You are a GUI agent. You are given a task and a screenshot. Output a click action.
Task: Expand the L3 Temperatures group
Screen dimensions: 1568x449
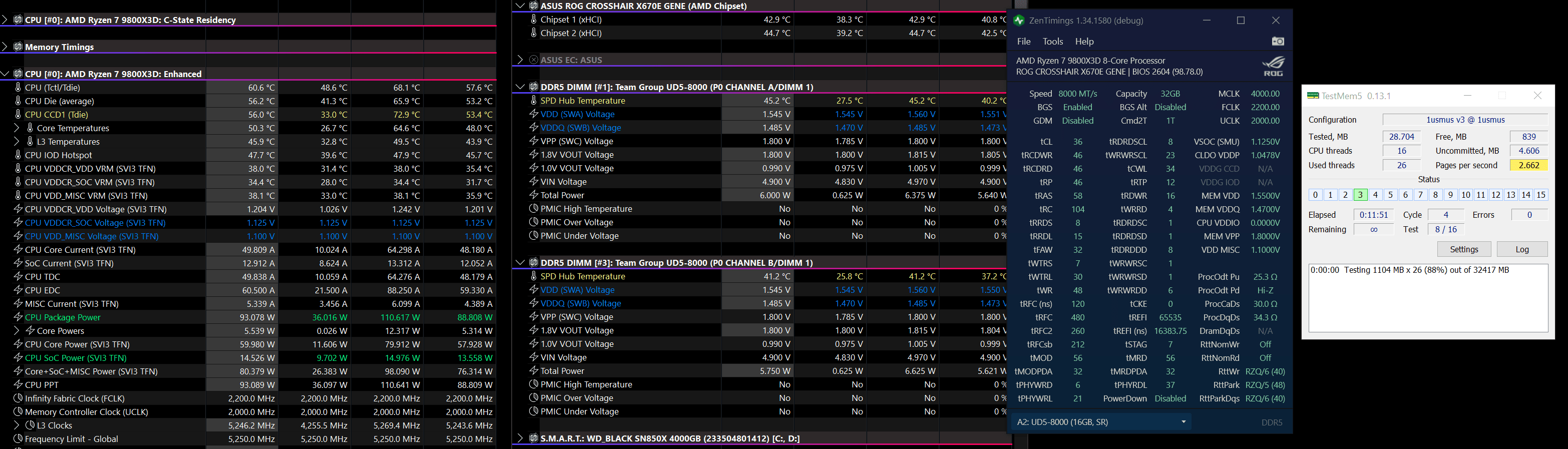pyautogui.click(x=17, y=141)
